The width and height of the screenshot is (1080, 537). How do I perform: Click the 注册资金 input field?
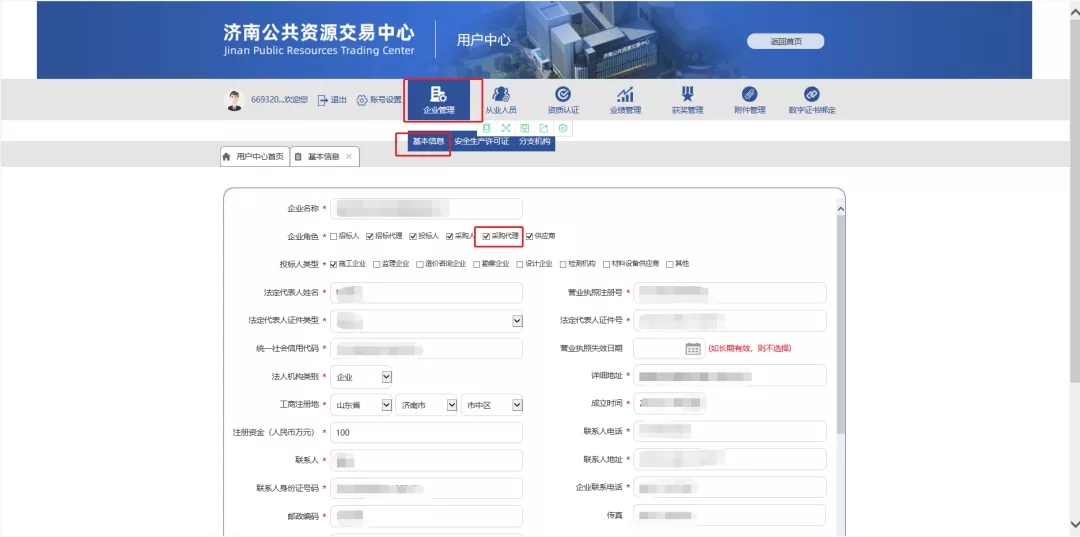pos(427,432)
